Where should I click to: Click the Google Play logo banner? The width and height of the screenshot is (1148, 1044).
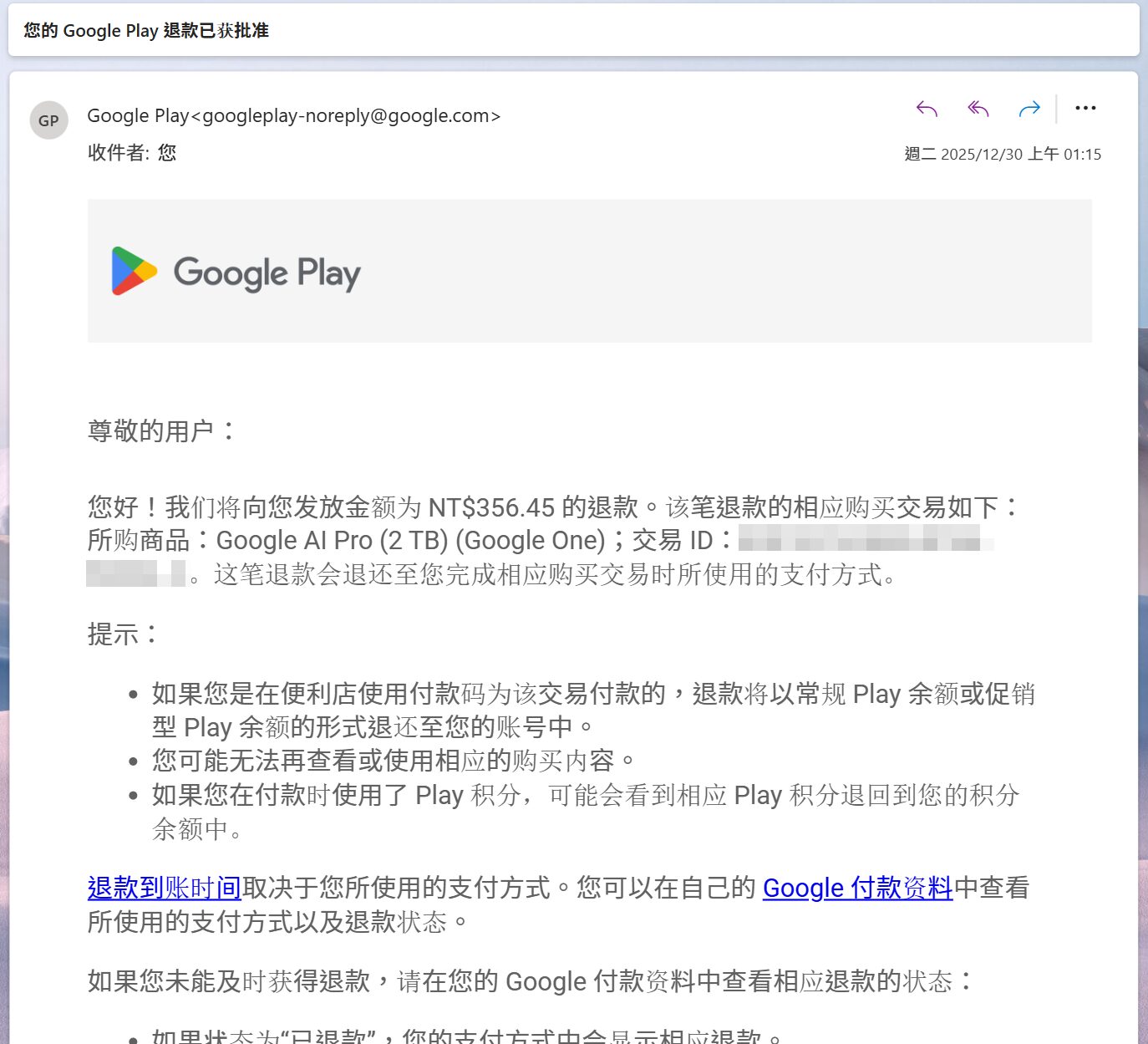[589, 271]
